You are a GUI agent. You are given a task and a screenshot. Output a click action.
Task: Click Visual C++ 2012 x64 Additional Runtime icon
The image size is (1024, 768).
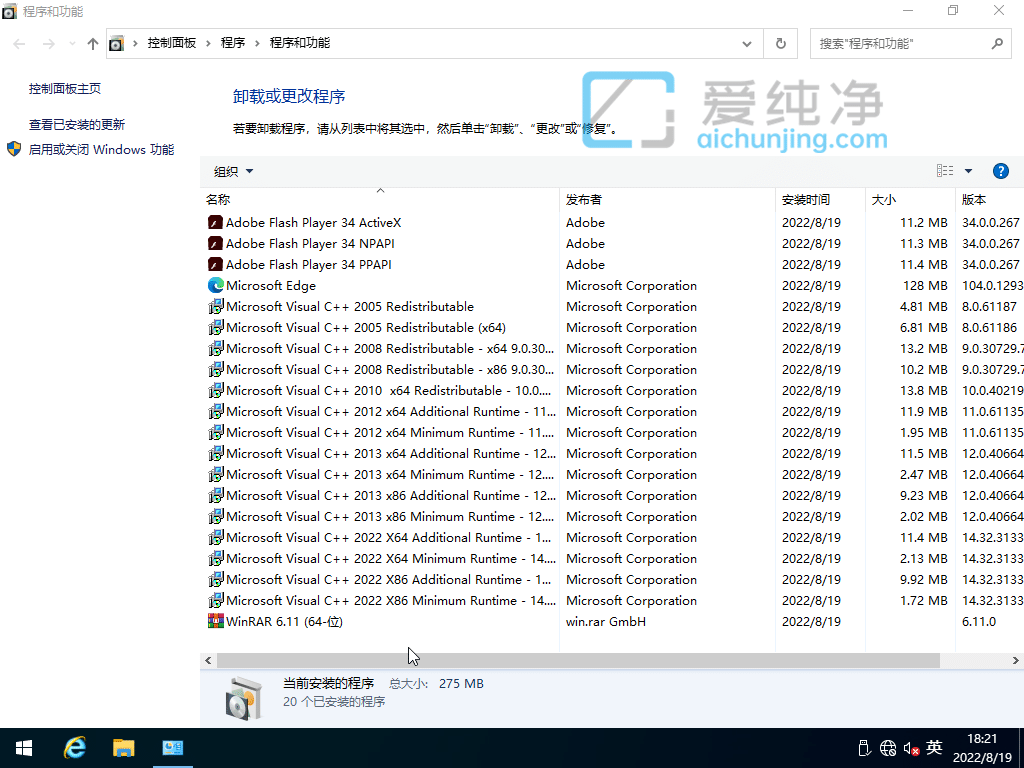click(216, 411)
